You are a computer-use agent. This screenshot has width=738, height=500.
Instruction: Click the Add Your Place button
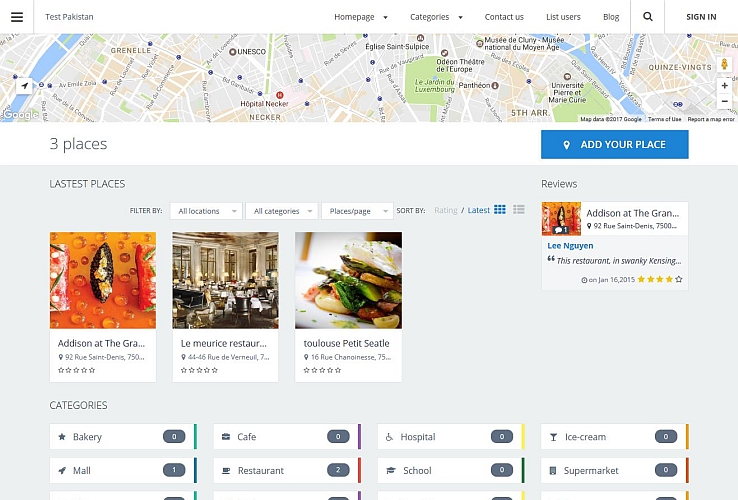point(615,145)
